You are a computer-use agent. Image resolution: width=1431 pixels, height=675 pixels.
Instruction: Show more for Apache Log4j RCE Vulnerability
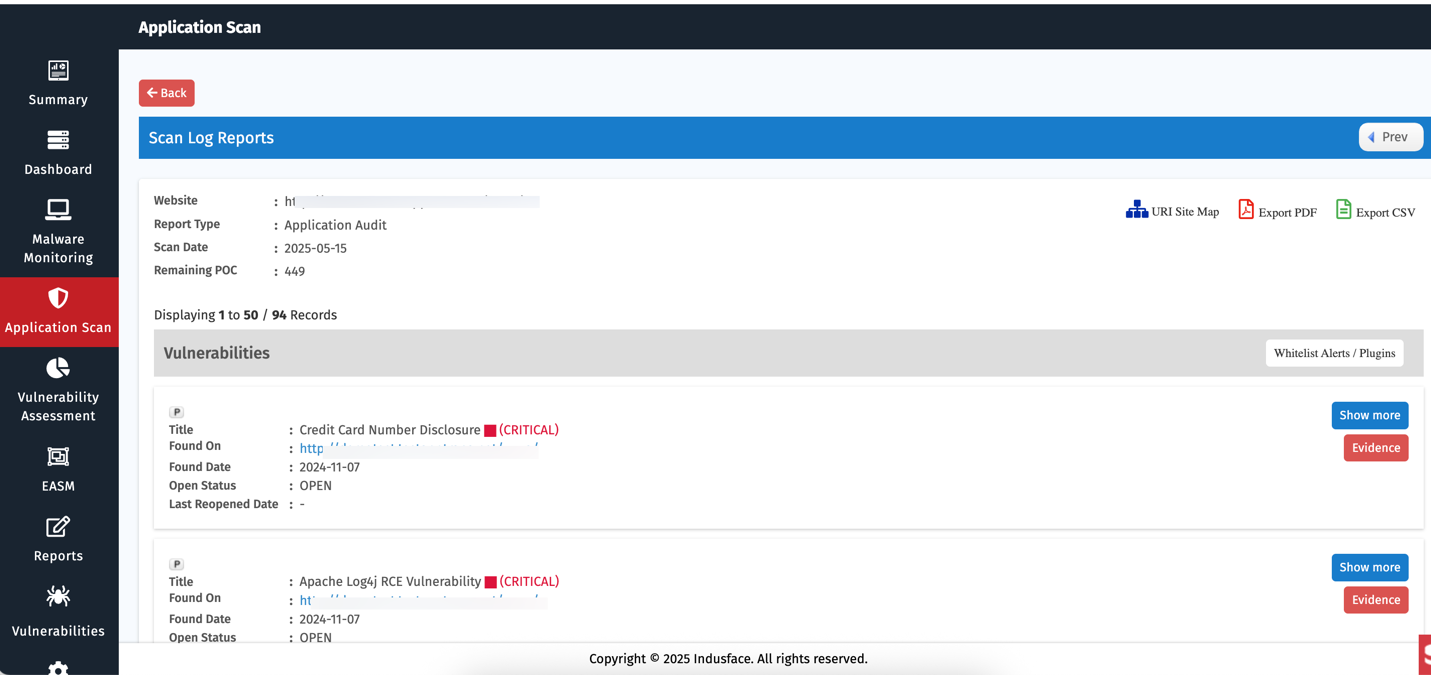[x=1369, y=567]
